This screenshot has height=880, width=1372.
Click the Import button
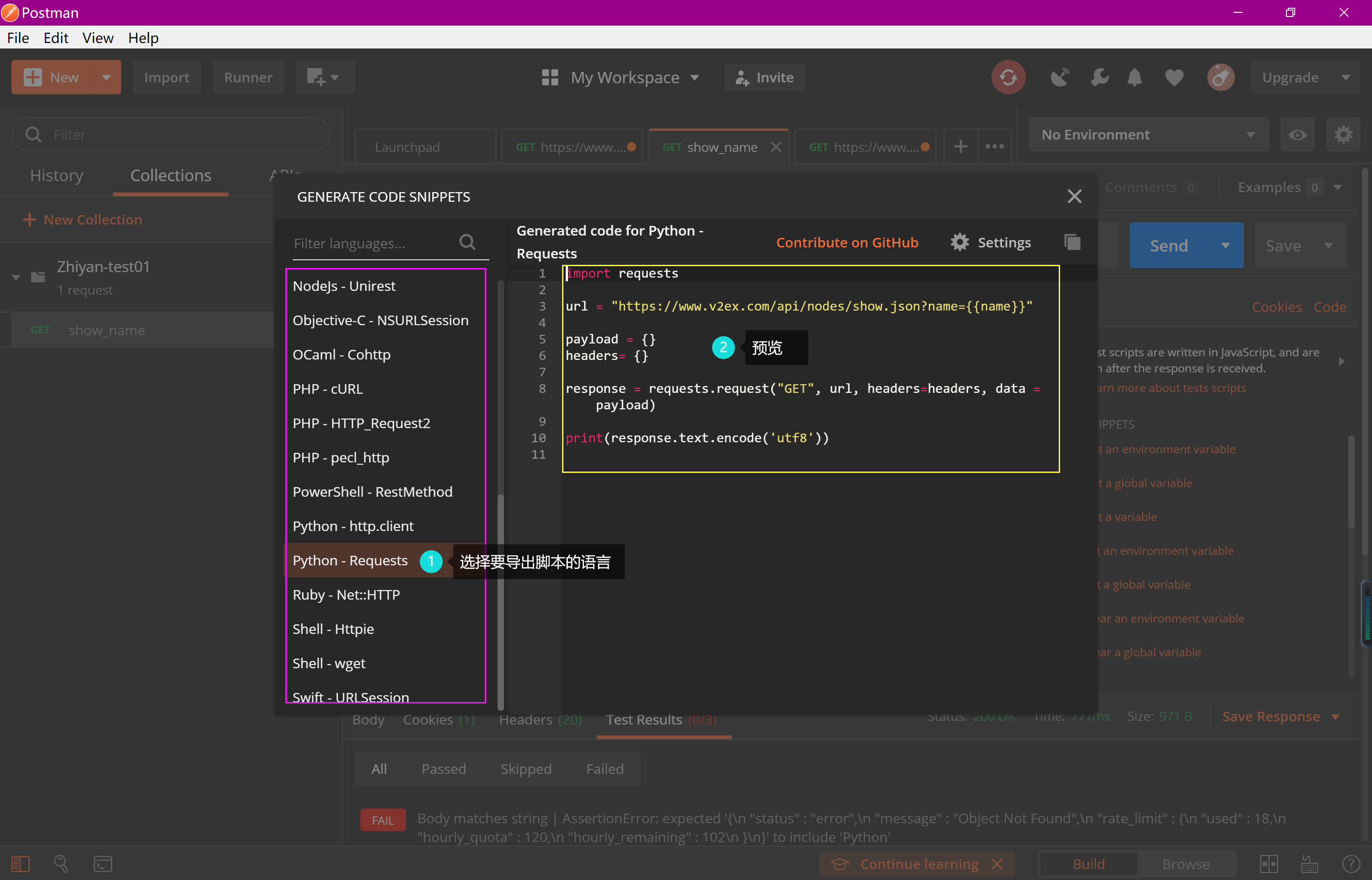tap(166, 77)
